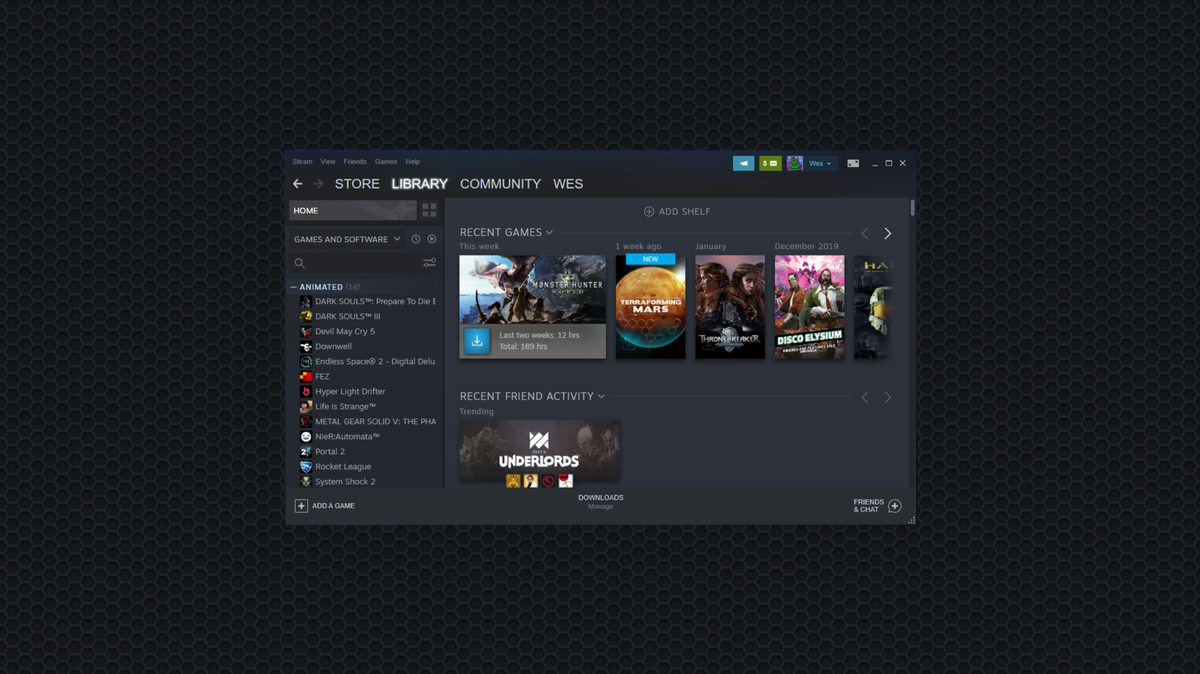Open the Manage downloads link

coord(600,507)
